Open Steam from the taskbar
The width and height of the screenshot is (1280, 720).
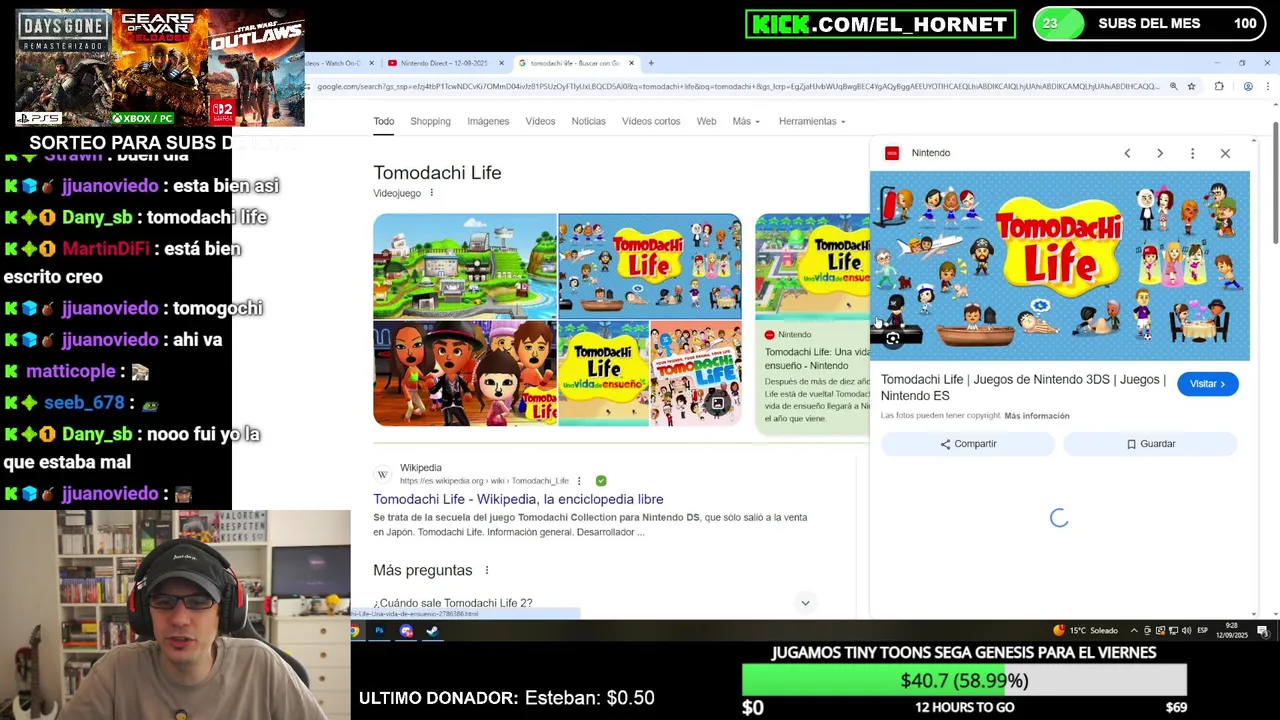pyautogui.click(x=432, y=631)
